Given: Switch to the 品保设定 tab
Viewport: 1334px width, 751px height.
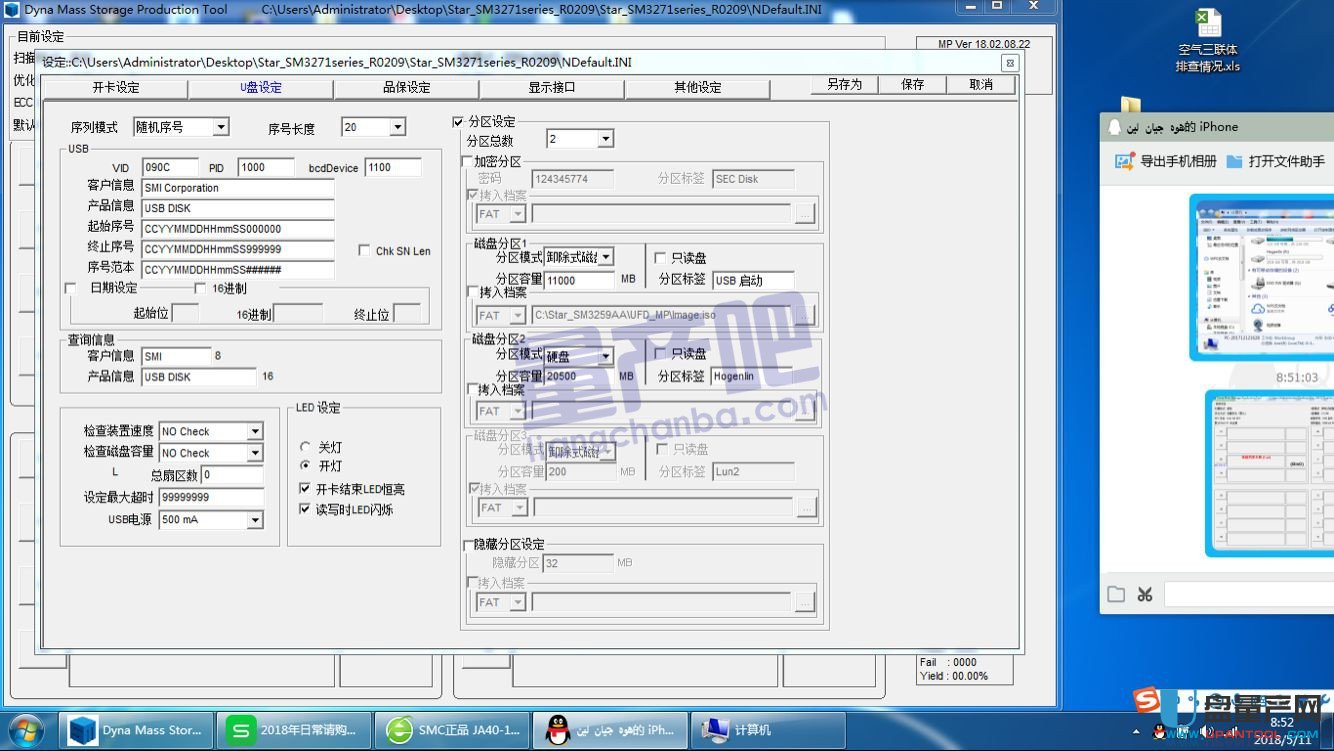Looking at the screenshot, I should click(x=404, y=88).
